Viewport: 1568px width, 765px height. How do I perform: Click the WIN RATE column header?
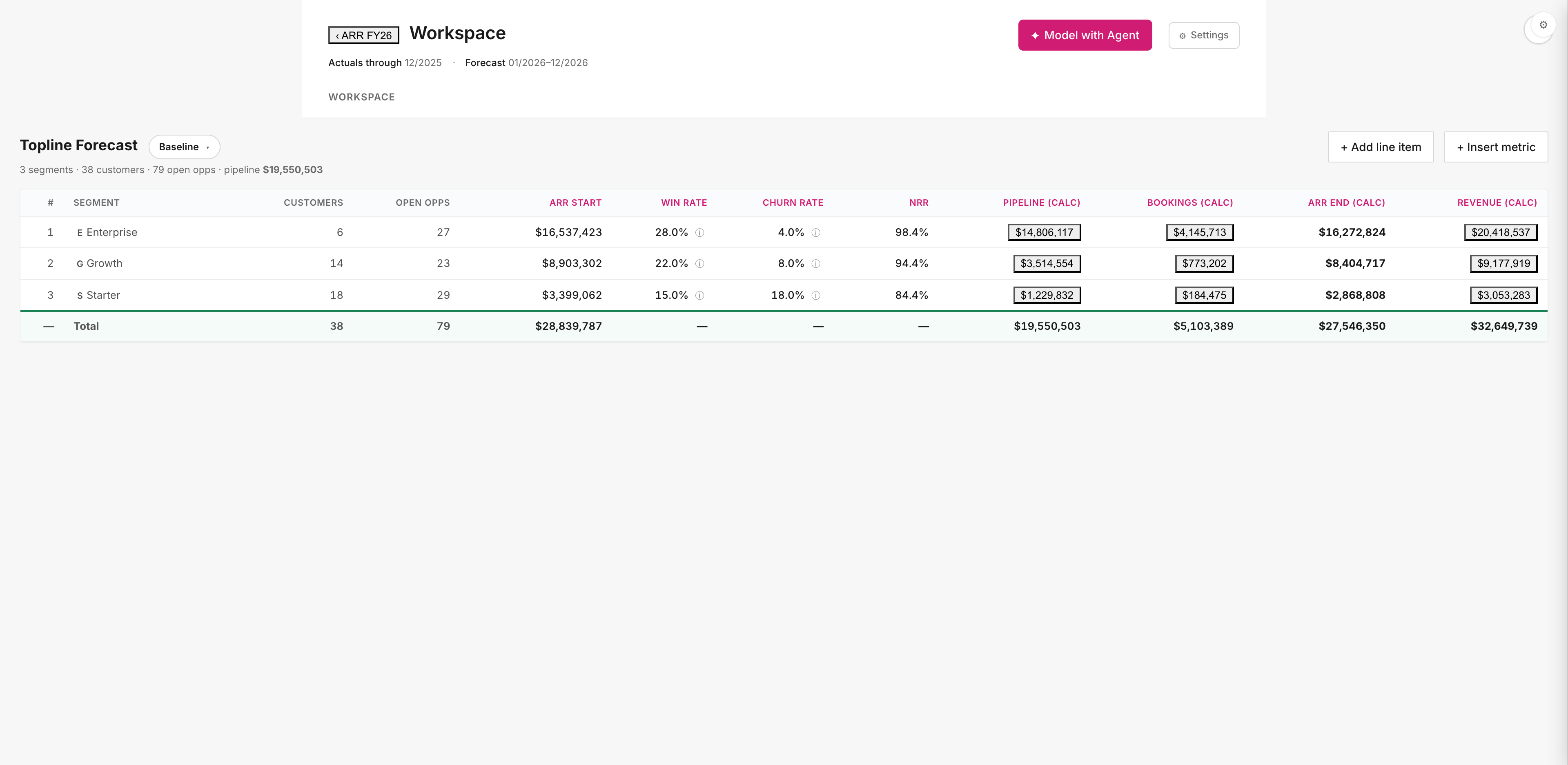[684, 202]
